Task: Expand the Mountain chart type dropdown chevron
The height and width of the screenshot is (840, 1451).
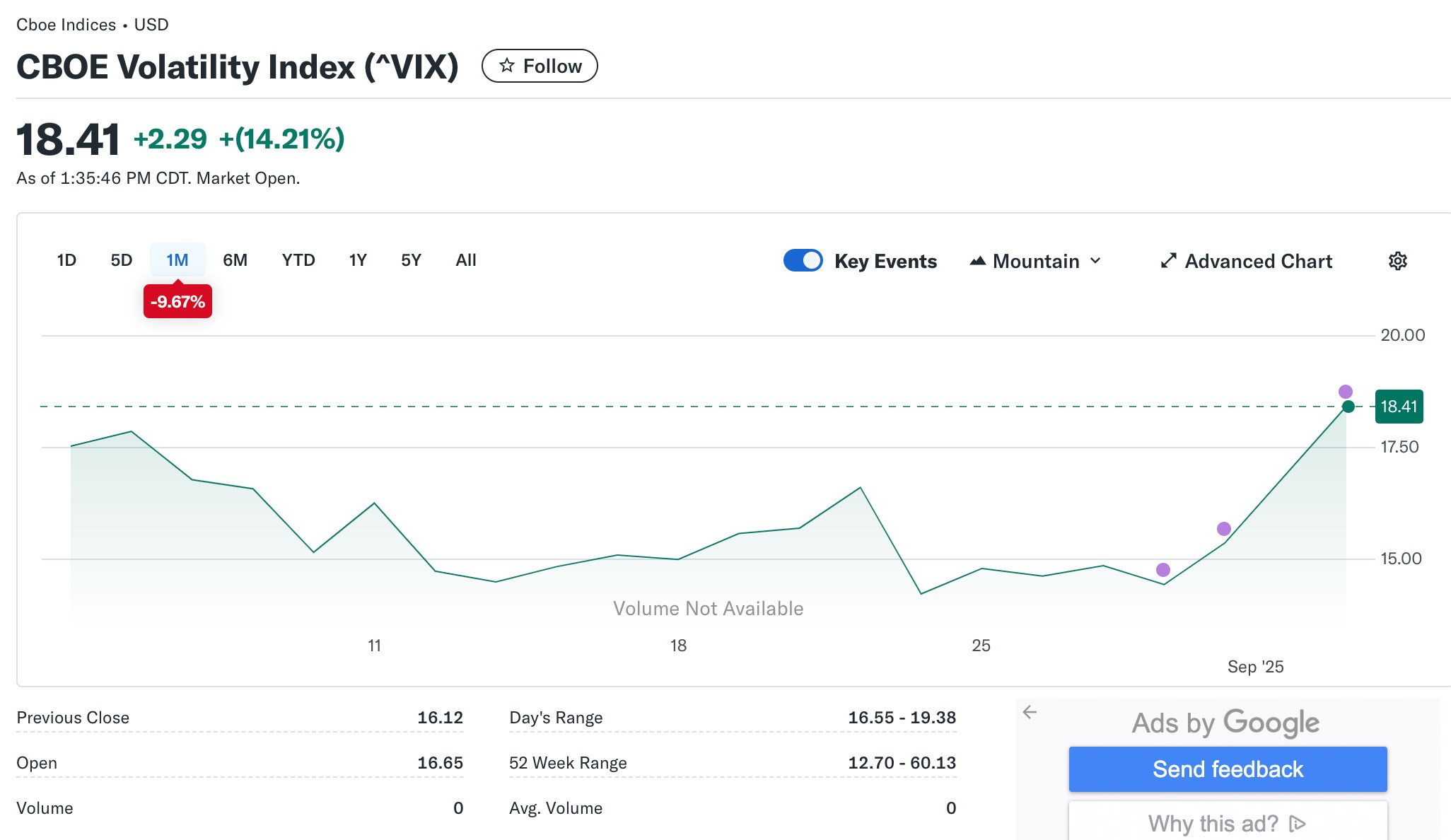Action: (x=1095, y=261)
